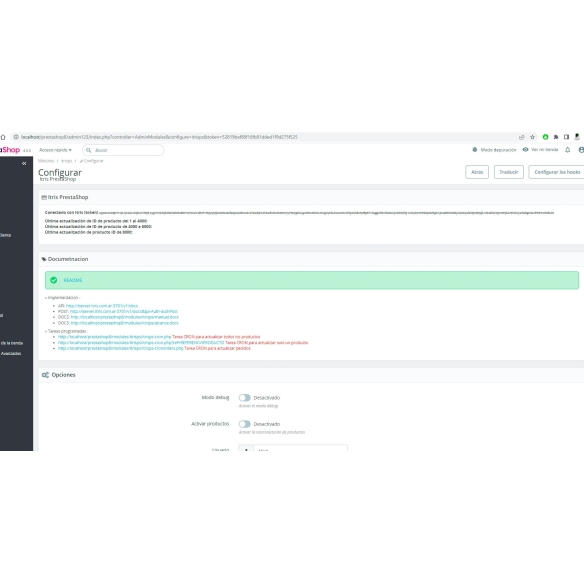Click the 'Tareas programadas' label
584x584 pixels.
pyautogui.click(x=67, y=331)
